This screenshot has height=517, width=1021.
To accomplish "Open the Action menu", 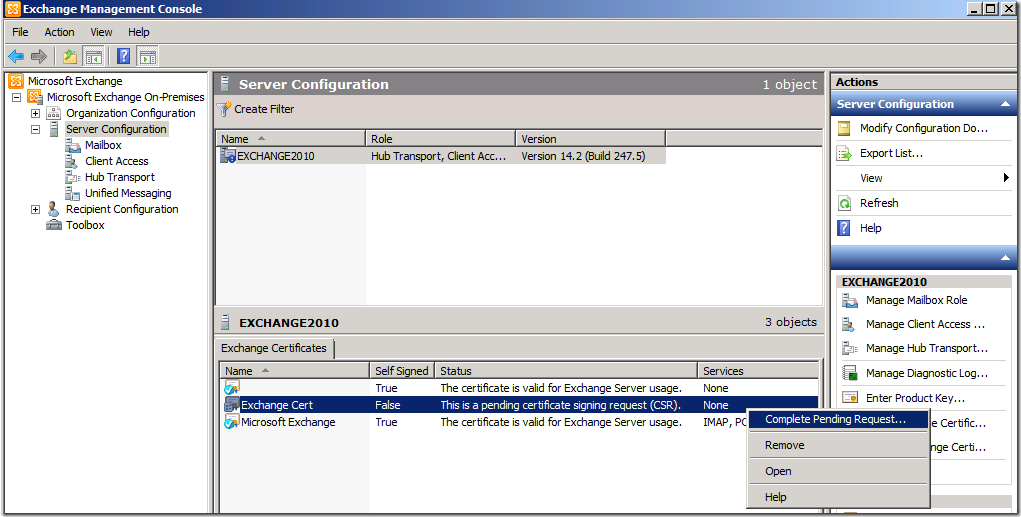I will [59, 32].
